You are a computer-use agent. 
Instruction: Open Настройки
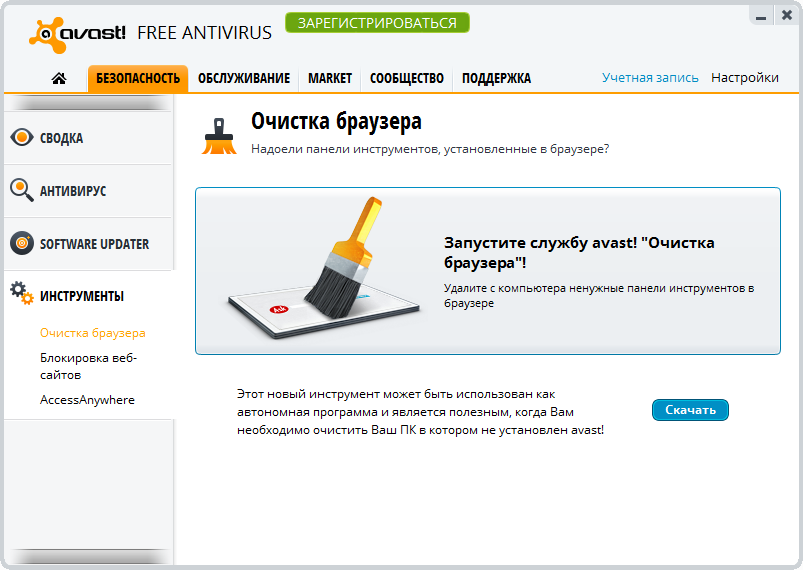tap(745, 78)
